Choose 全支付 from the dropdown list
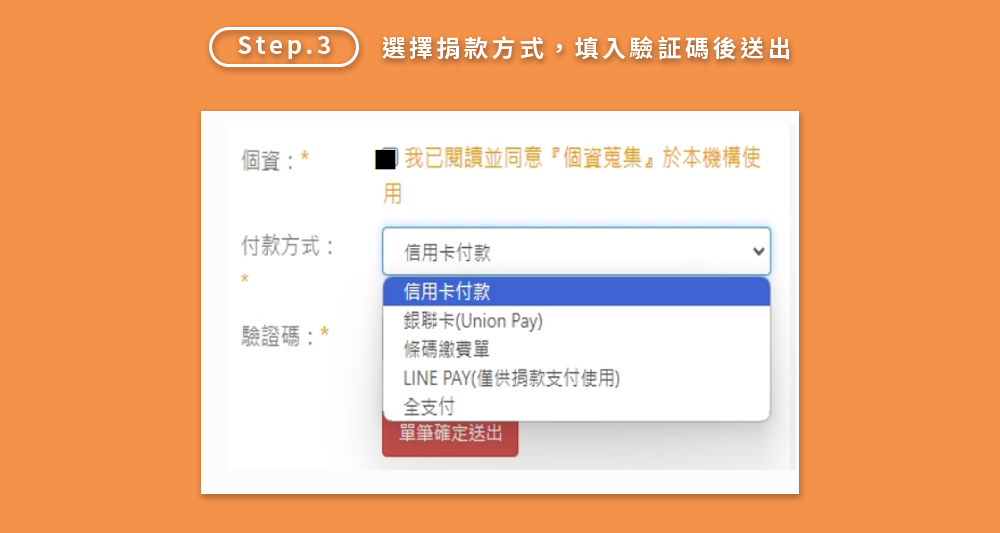The width and height of the screenshot is (1000, 533). (577, 406)
